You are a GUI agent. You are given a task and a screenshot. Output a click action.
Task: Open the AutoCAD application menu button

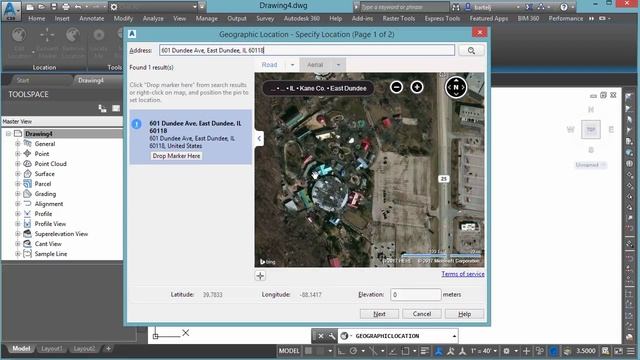[x=11, y=11]
